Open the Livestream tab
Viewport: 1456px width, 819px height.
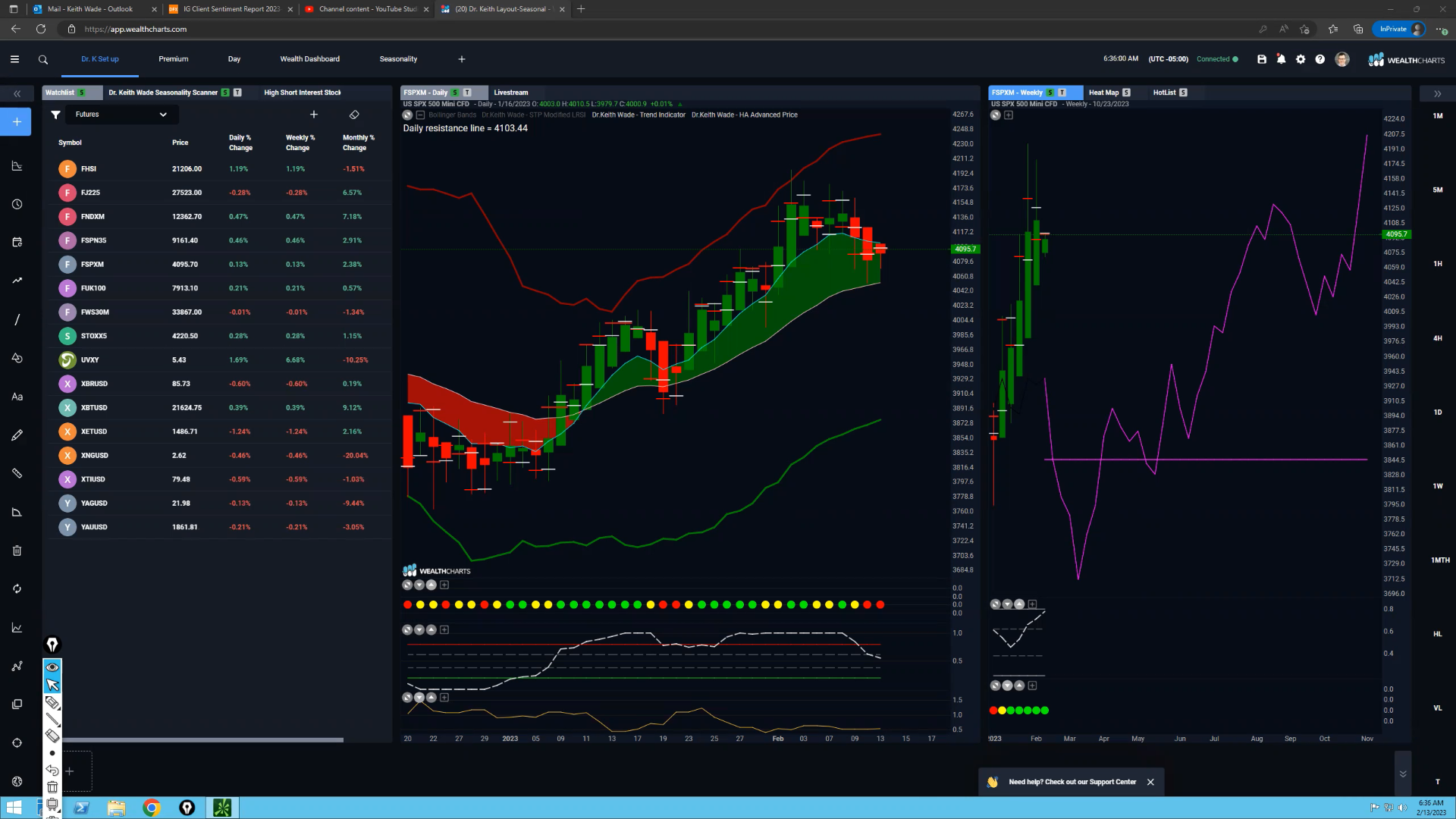511,93
